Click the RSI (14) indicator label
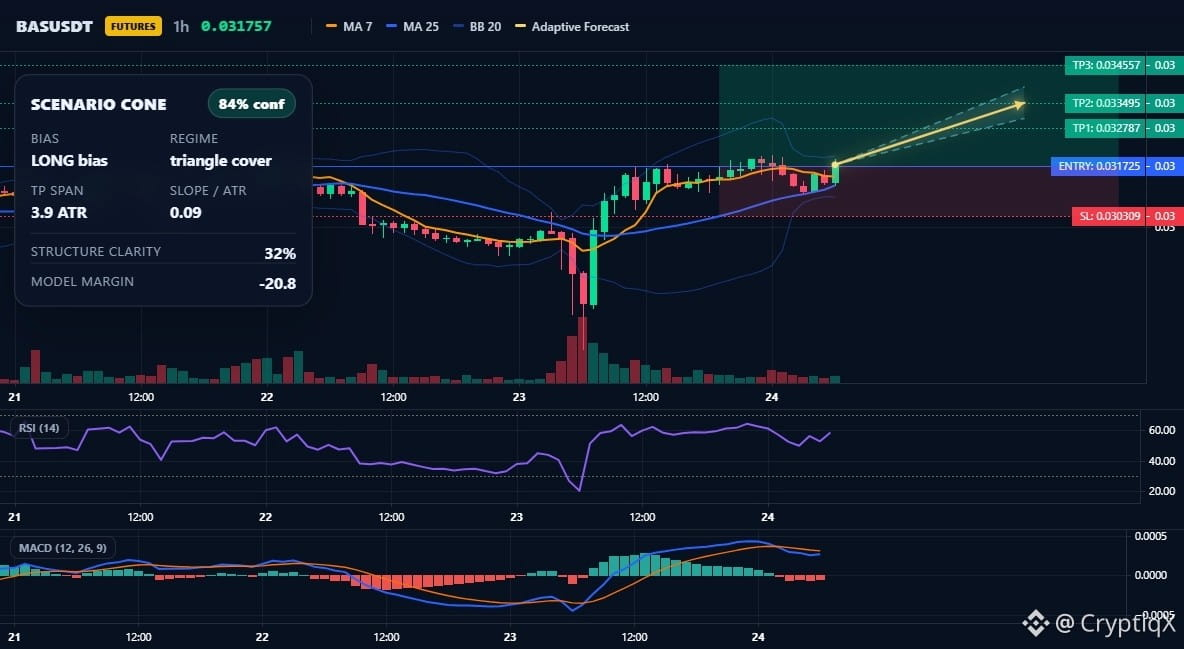The height and width of the screenshot is (649, 1184). coord(39,428)
